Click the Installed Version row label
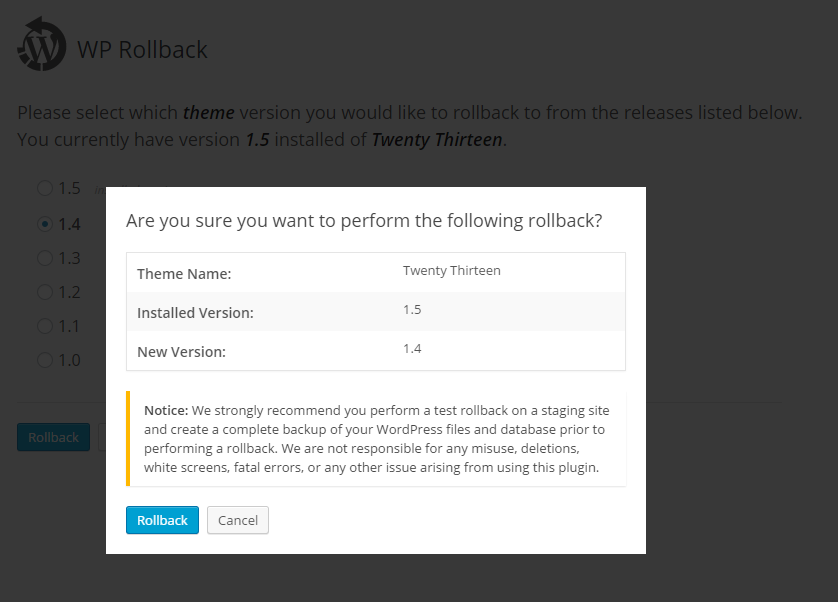Image resolution: width=838 pixels, height=602 pixels. pyautogui.click(x=195, y=313)
